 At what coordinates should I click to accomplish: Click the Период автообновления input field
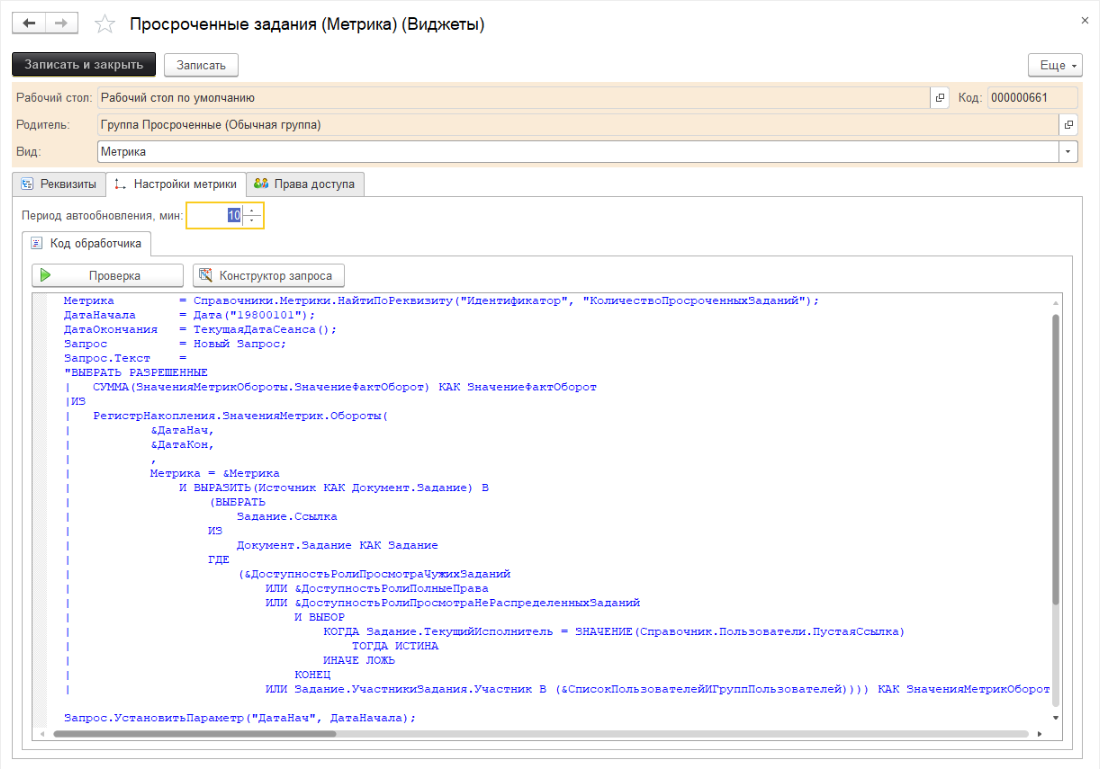pyautogui.click(x=214, y=215)
